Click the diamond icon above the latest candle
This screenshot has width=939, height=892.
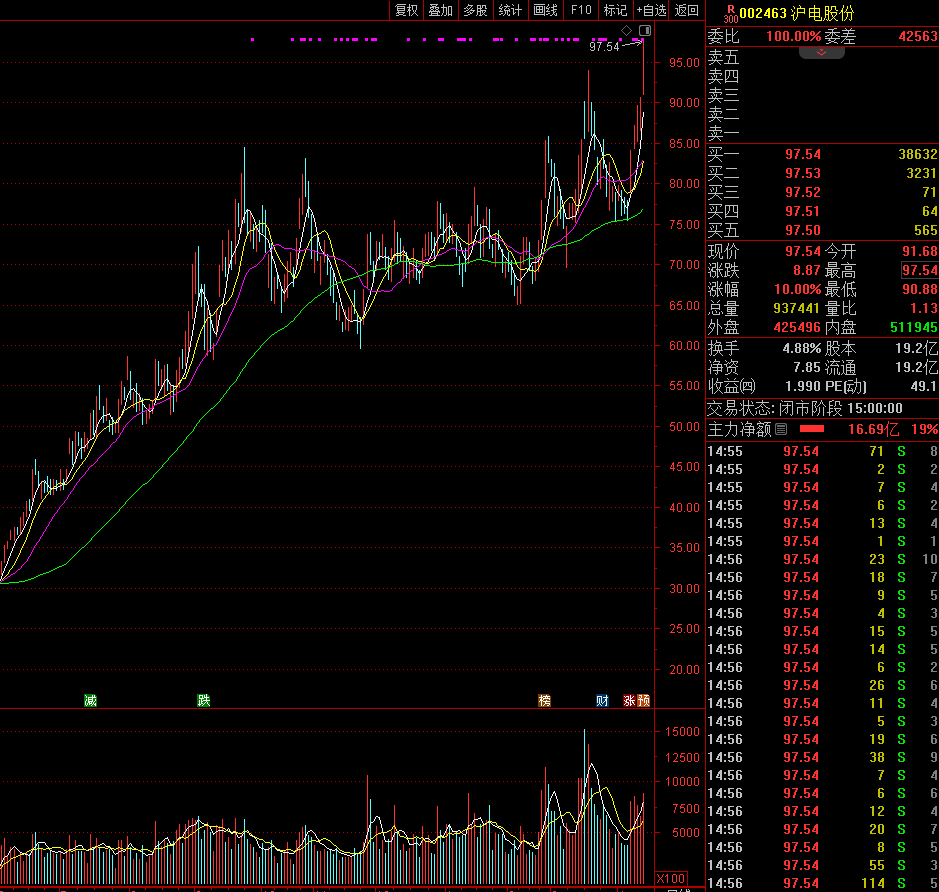[627, 31]
